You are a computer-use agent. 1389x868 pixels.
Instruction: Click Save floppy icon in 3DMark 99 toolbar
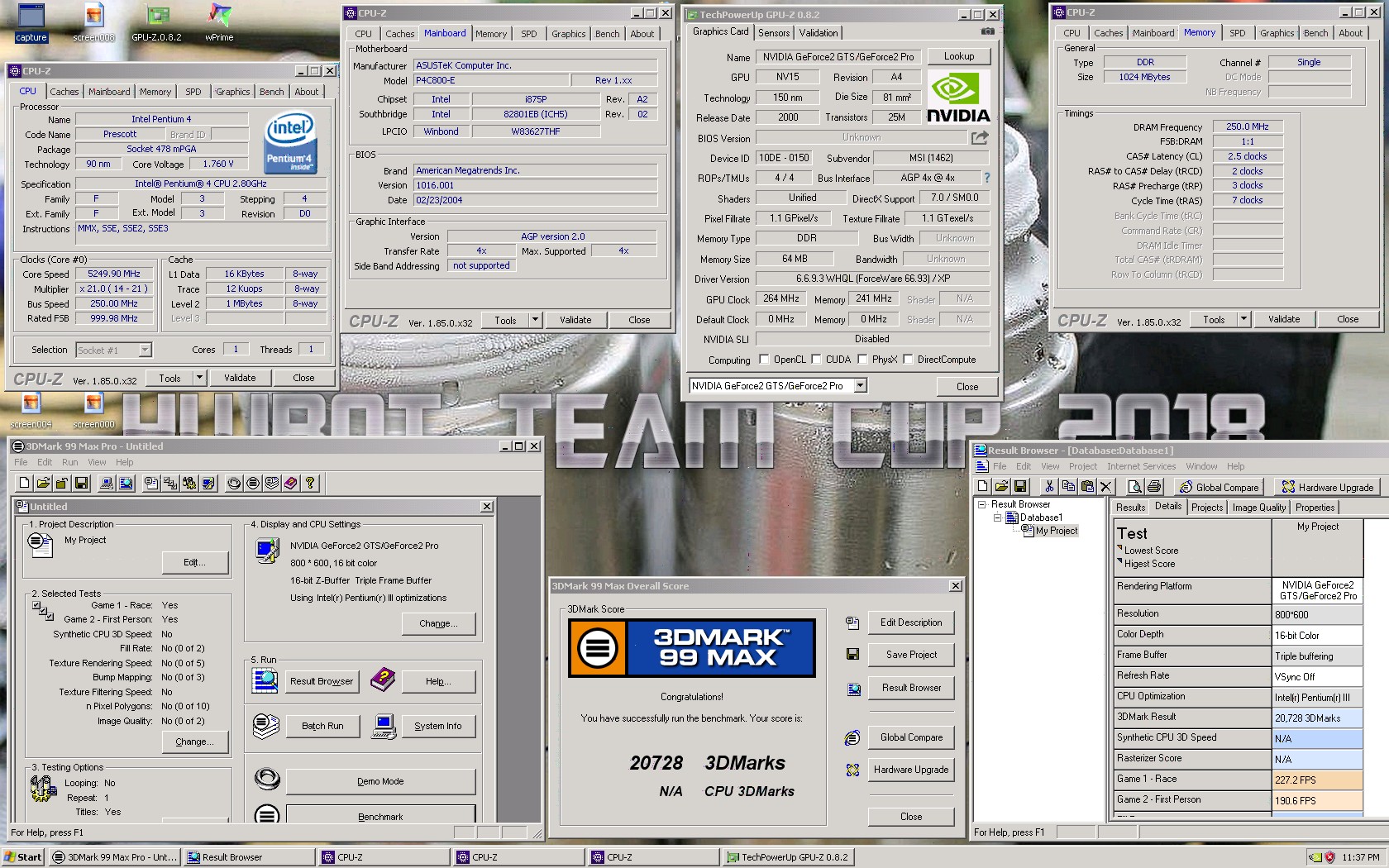(81, 483)
